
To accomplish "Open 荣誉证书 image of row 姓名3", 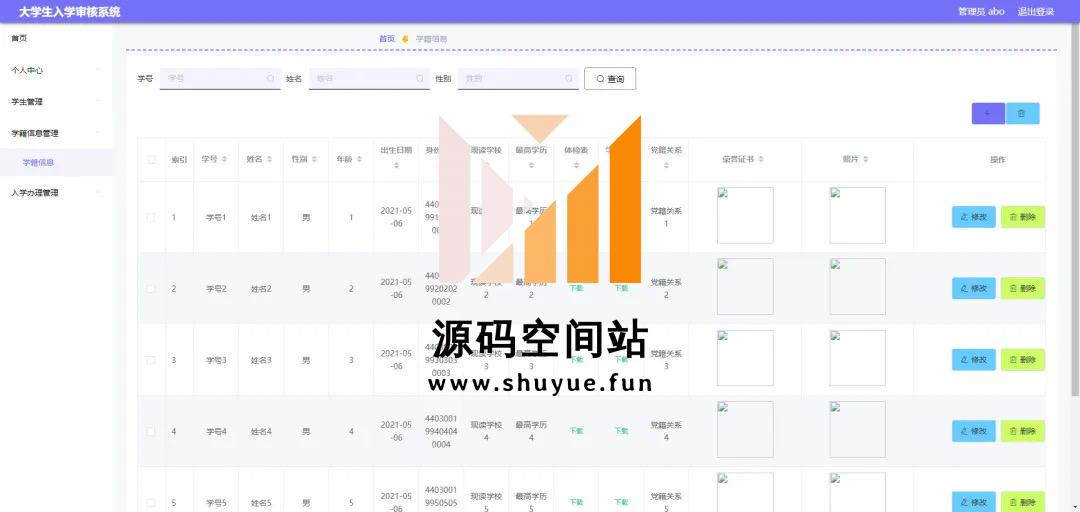I will (x=745, y=358).
